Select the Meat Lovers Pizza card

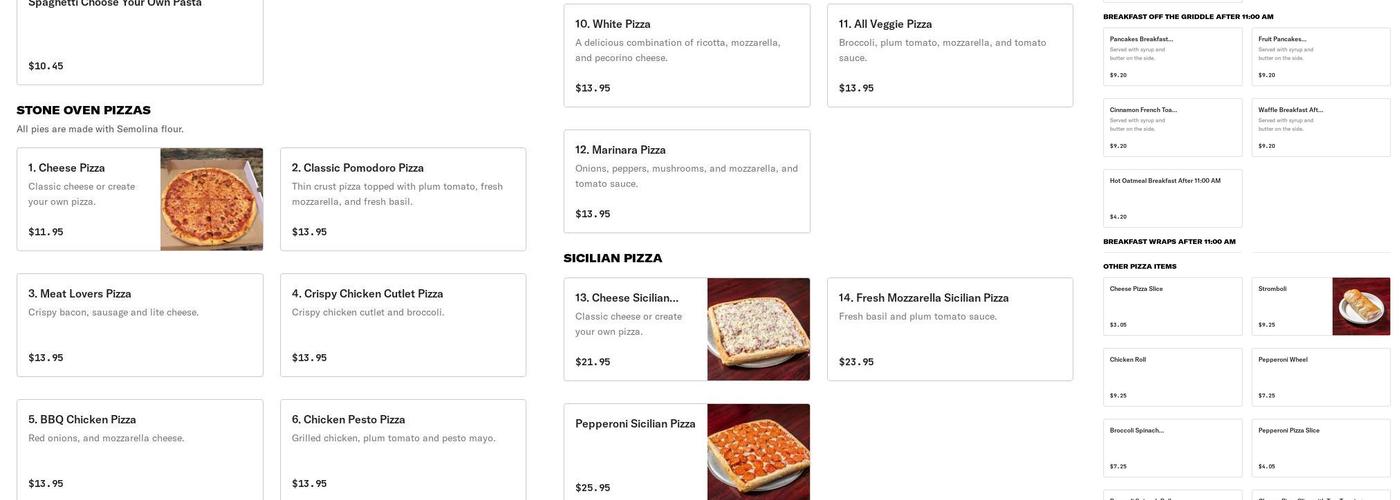pyautogui.click(x=140, y=325)
